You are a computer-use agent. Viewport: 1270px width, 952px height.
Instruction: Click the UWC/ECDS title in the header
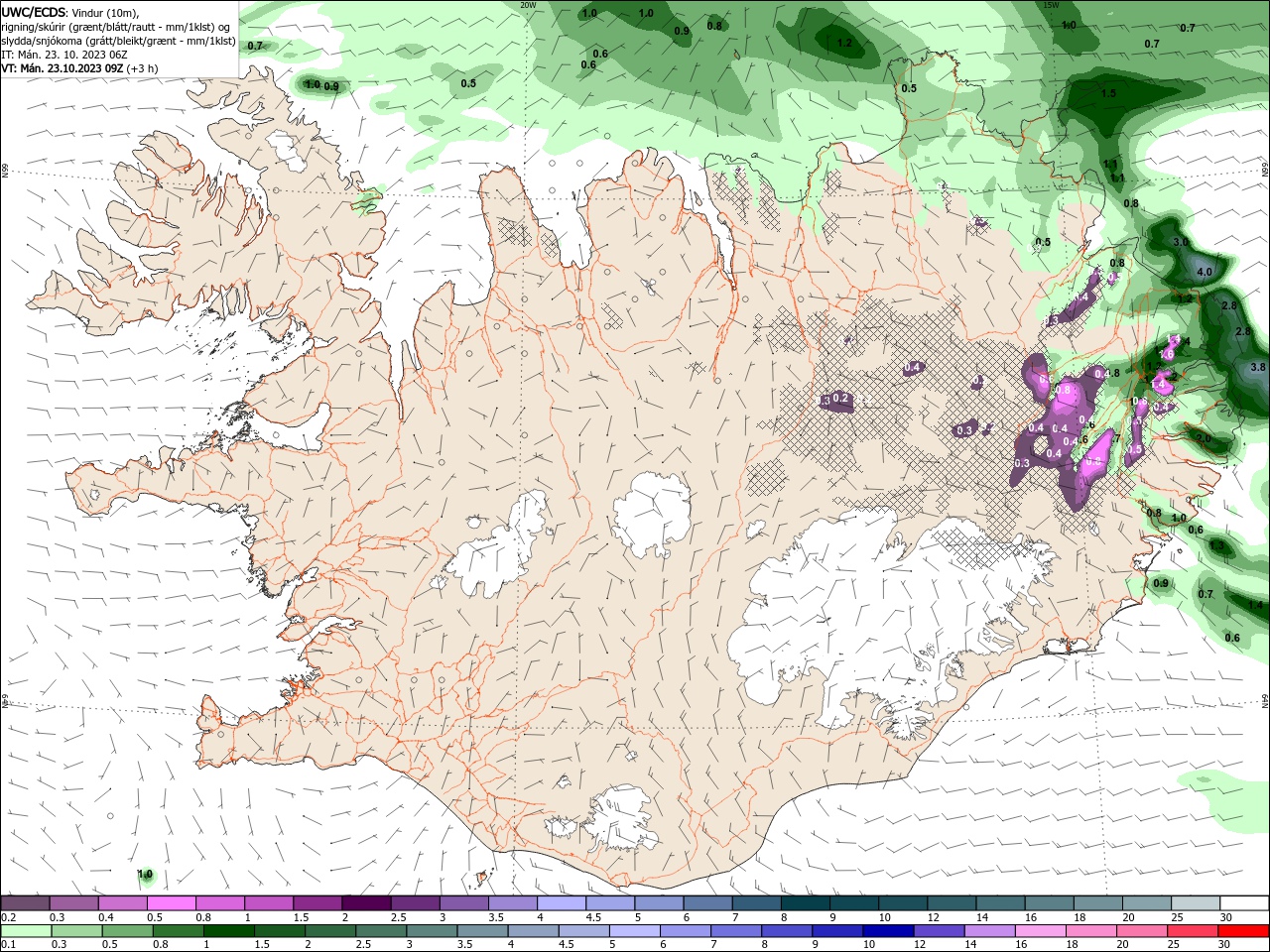click(33, 12)
